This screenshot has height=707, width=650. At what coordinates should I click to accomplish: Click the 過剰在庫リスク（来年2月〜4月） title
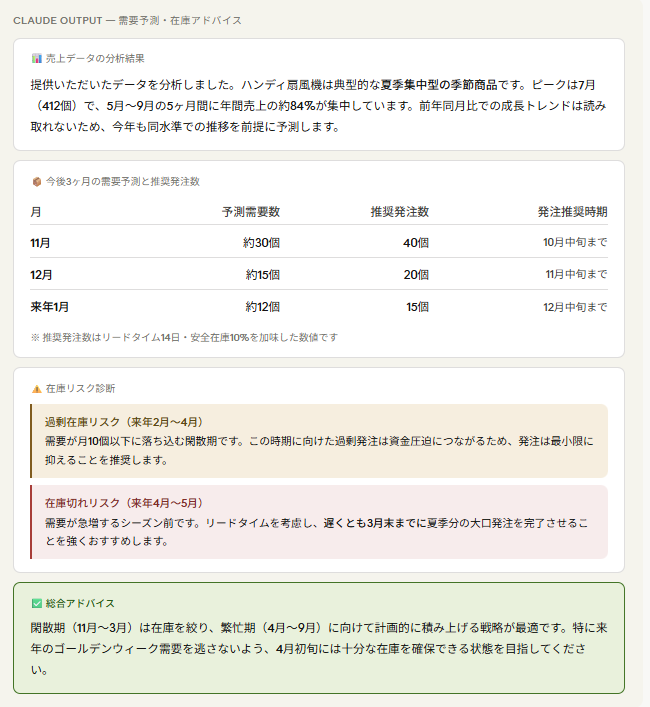point(124,422)
